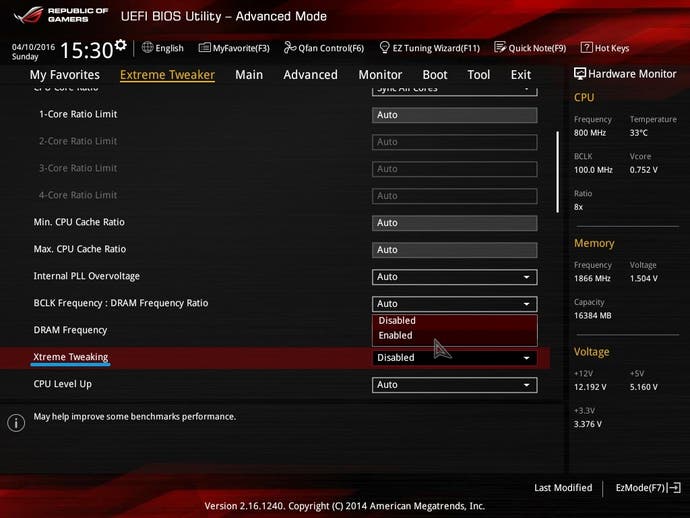Open Xtreme Tweaking dropdown
690x518 pixels.
455,358
